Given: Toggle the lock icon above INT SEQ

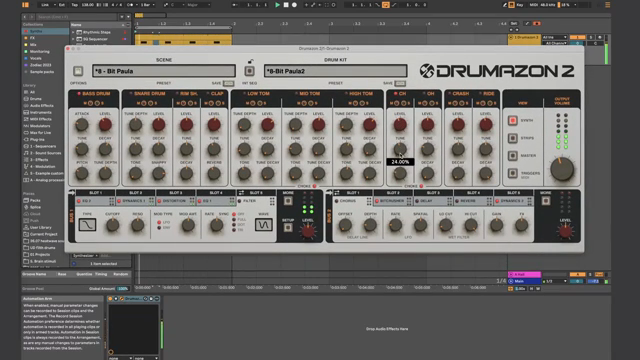Looking at the screenshot, I should click(250, 61).
